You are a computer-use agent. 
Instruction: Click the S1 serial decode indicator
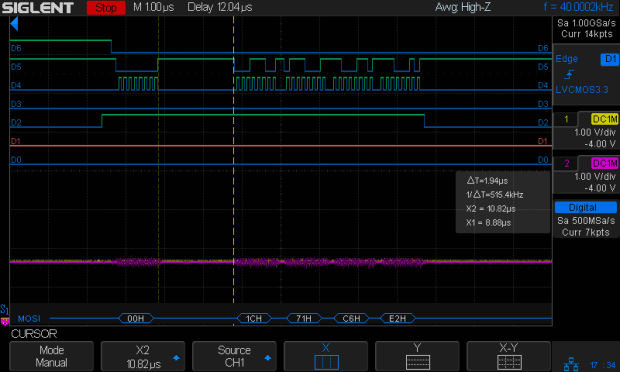point(4,310)
